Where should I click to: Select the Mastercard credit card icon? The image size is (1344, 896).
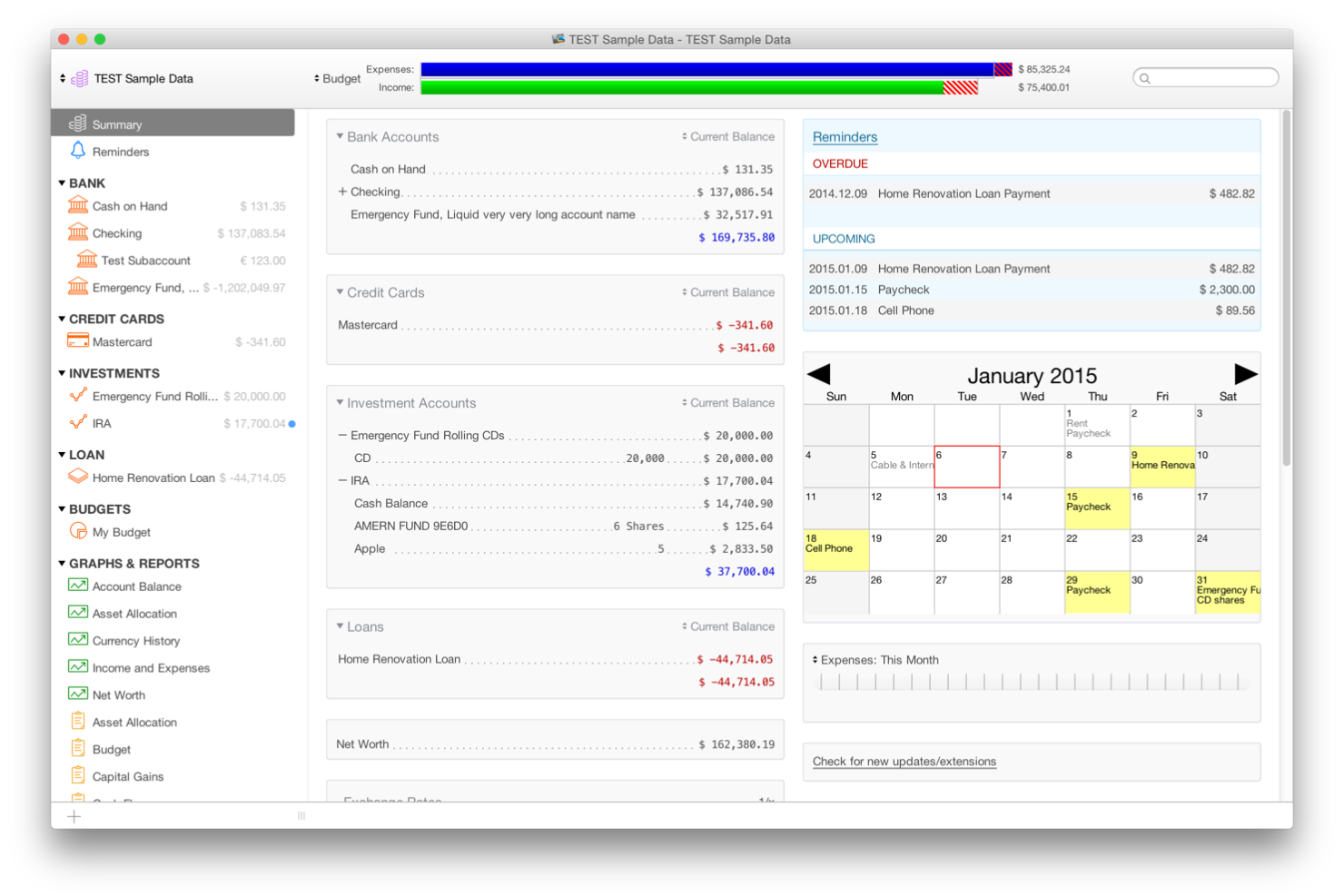(x=78, y=341)
